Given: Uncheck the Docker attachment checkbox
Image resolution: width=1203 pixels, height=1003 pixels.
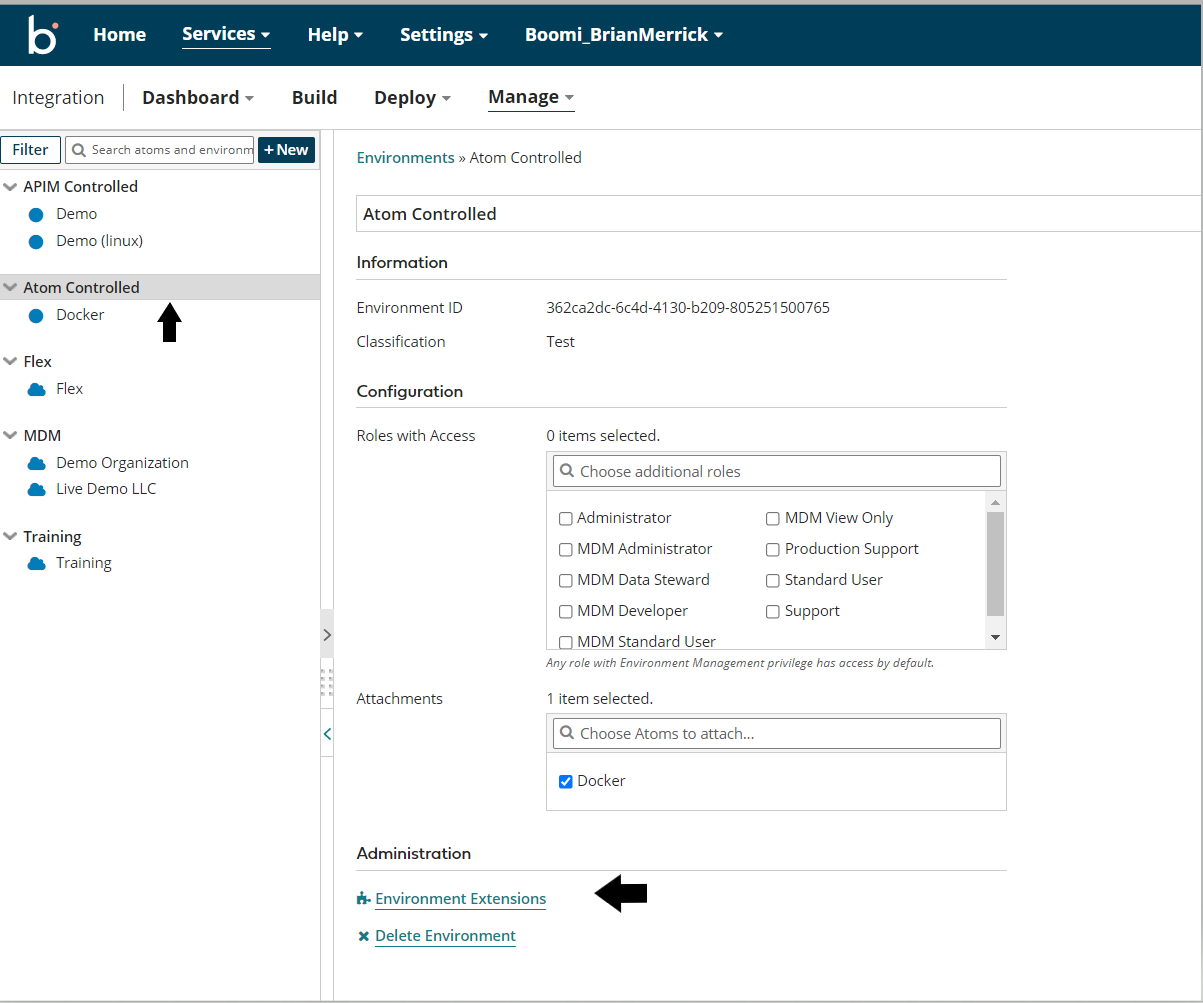Looking at the screenshot, I should click(565, 781).
